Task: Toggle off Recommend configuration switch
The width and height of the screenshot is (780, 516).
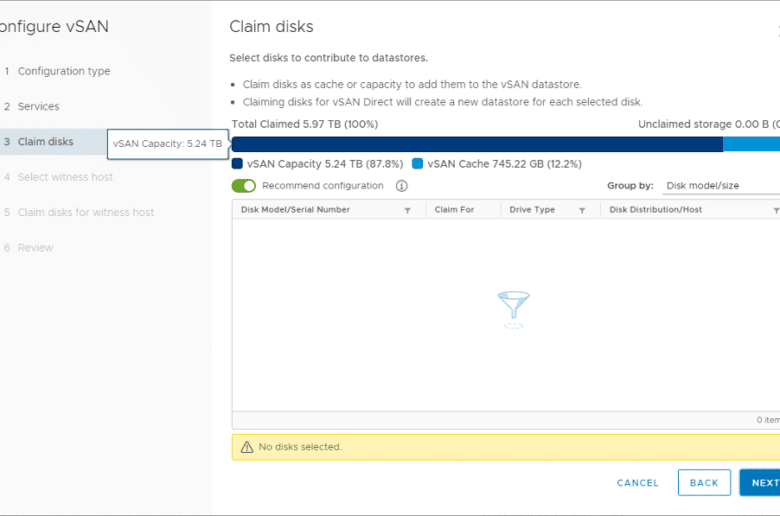Action: [x=244, y=186]
